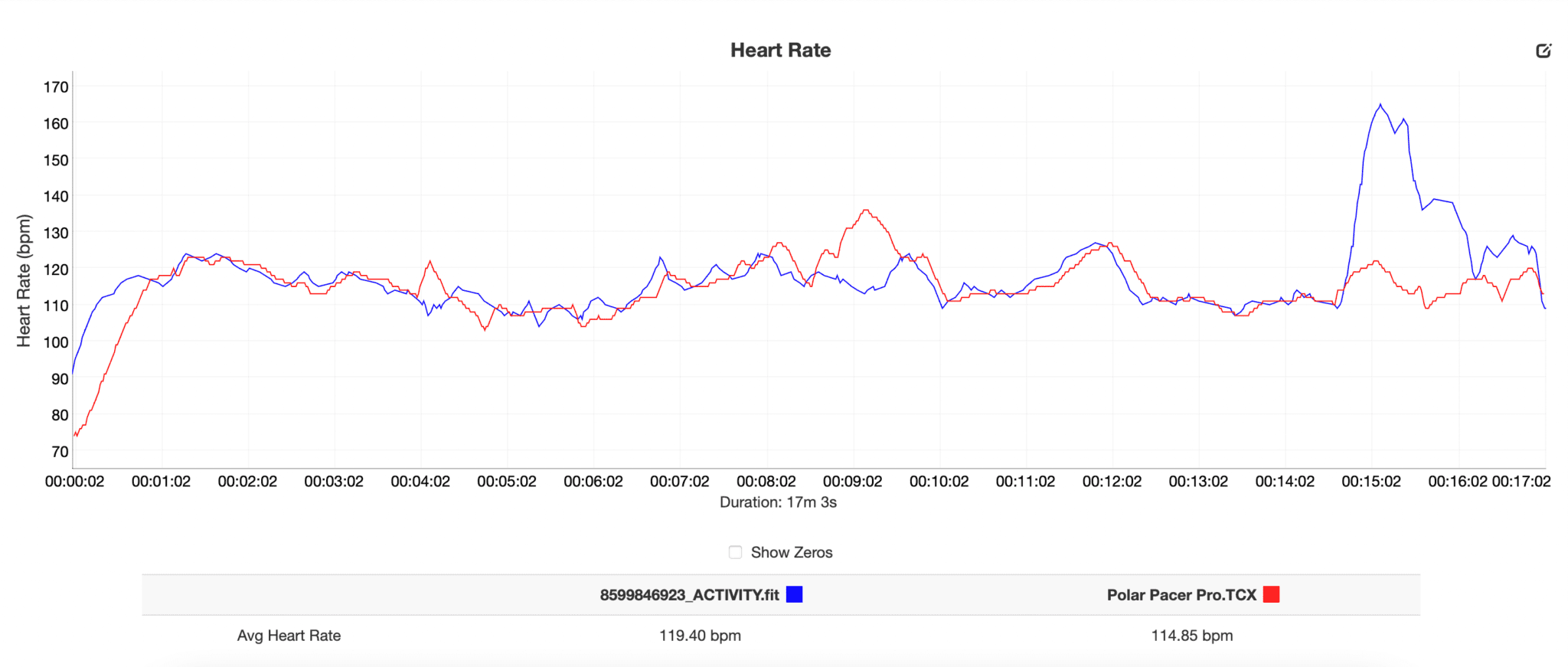Click the 110 heart rate axis tick

56,306
